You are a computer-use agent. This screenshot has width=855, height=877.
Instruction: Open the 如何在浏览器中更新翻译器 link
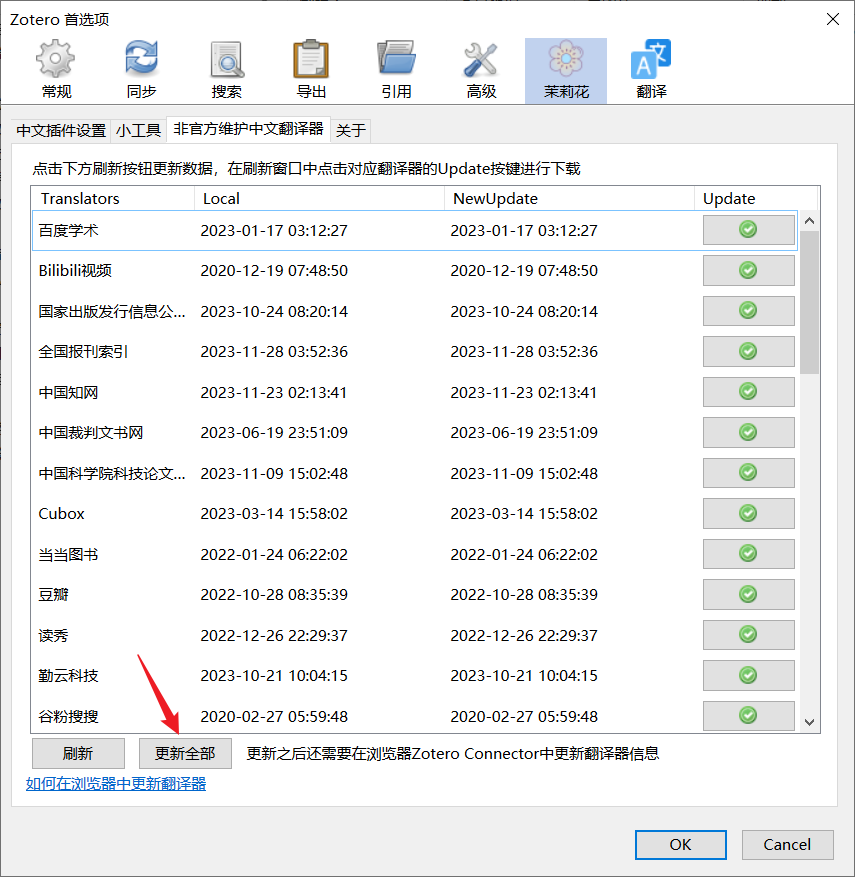tap(116, 784)
